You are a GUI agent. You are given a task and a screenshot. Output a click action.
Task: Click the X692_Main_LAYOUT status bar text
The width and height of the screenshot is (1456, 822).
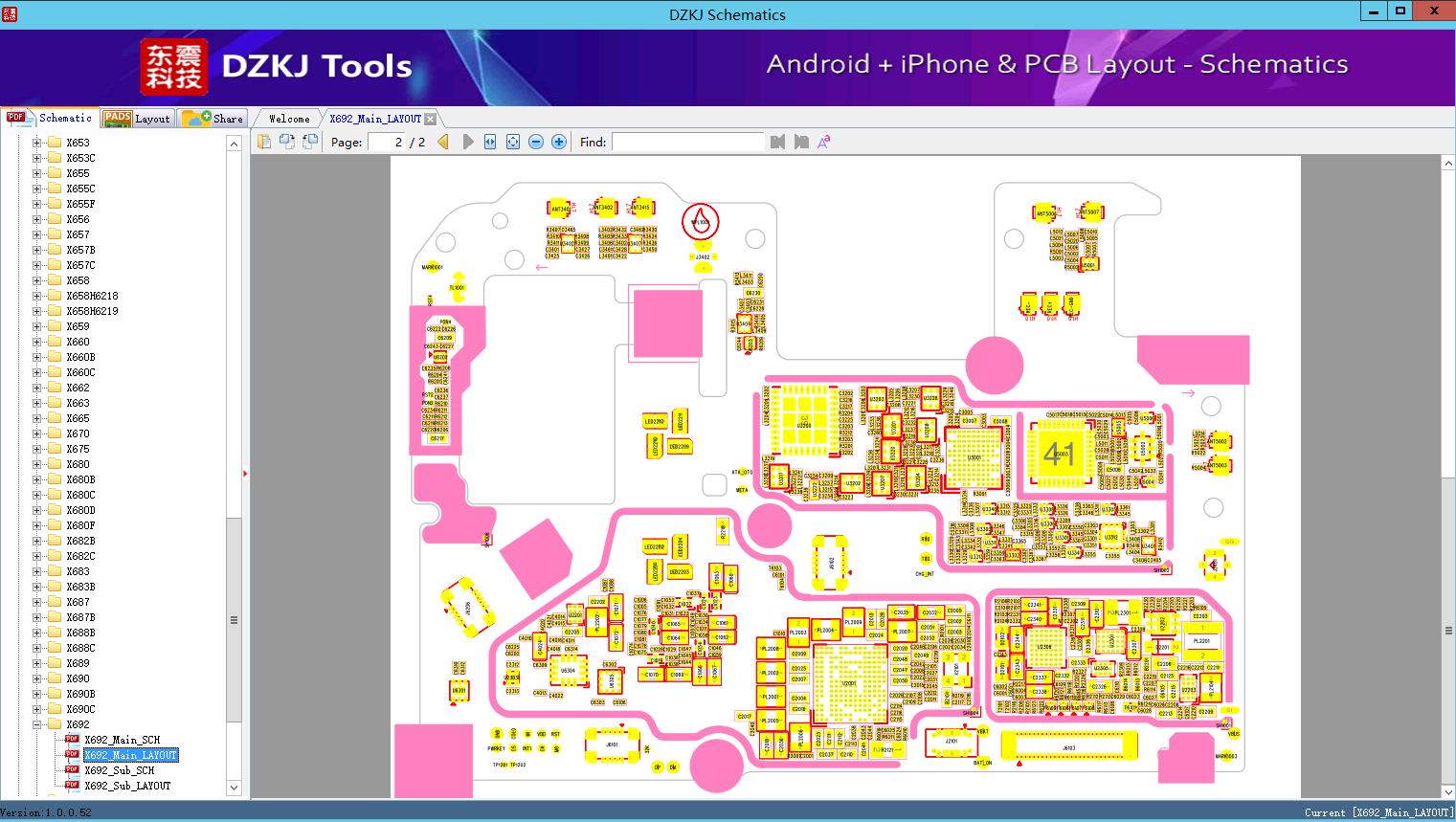(1378, 812)
